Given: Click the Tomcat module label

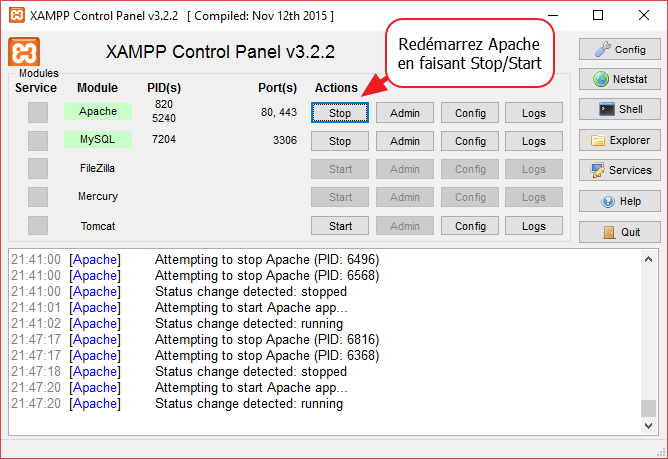Looking at the screenshot, I should point(98,226).
